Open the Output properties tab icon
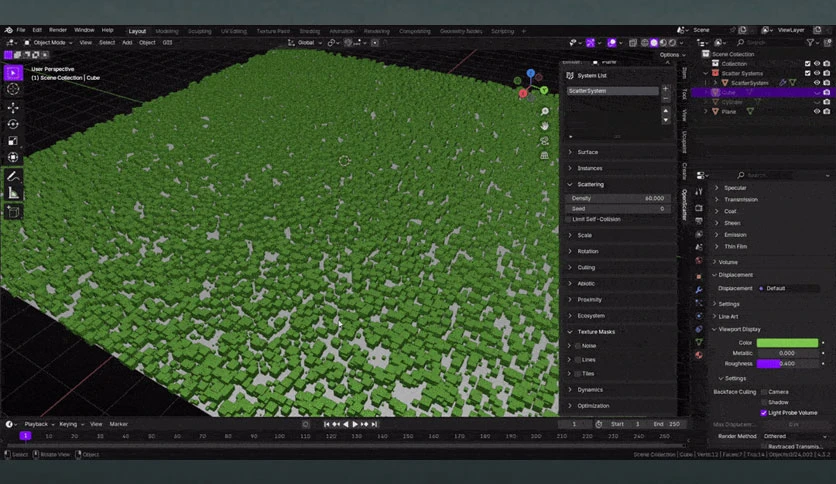 pyautogui.click(x=699, y=221)
